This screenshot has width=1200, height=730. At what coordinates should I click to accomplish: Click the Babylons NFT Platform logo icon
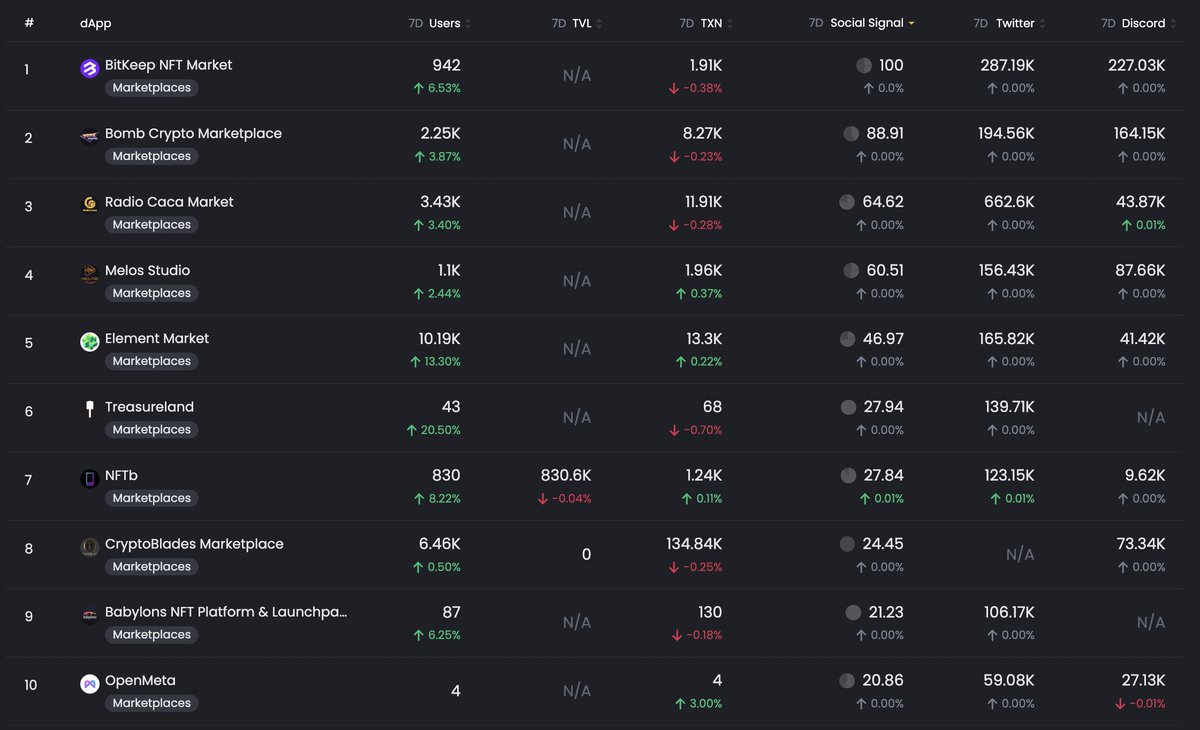click(x=90, y=615)
